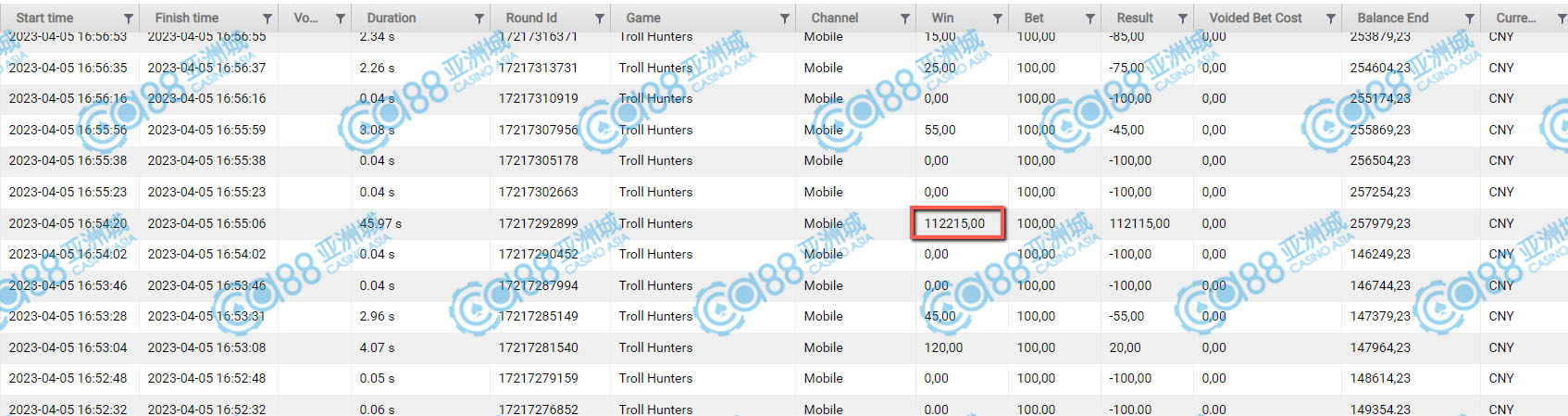Sort by Win column header
1568x416 pixels.
tap(942, 18)
